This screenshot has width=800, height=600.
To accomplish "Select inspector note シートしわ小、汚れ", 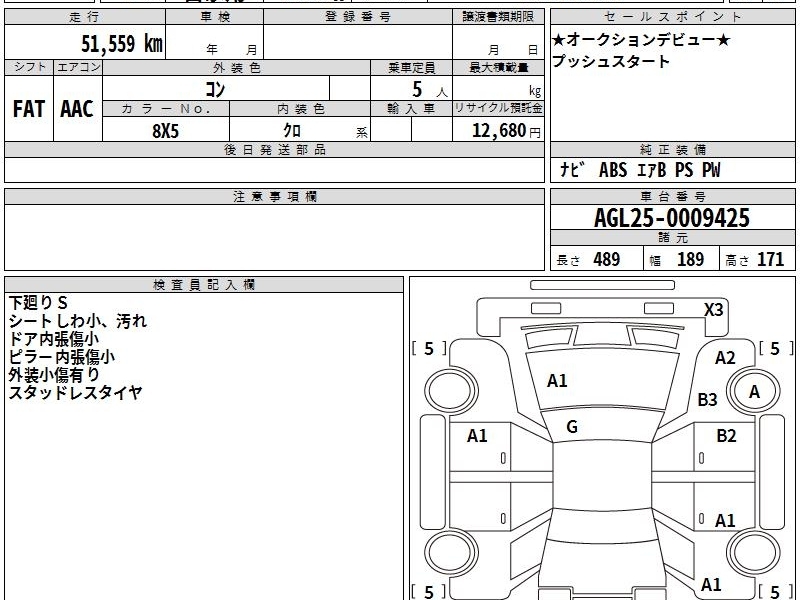I will 78,321.
